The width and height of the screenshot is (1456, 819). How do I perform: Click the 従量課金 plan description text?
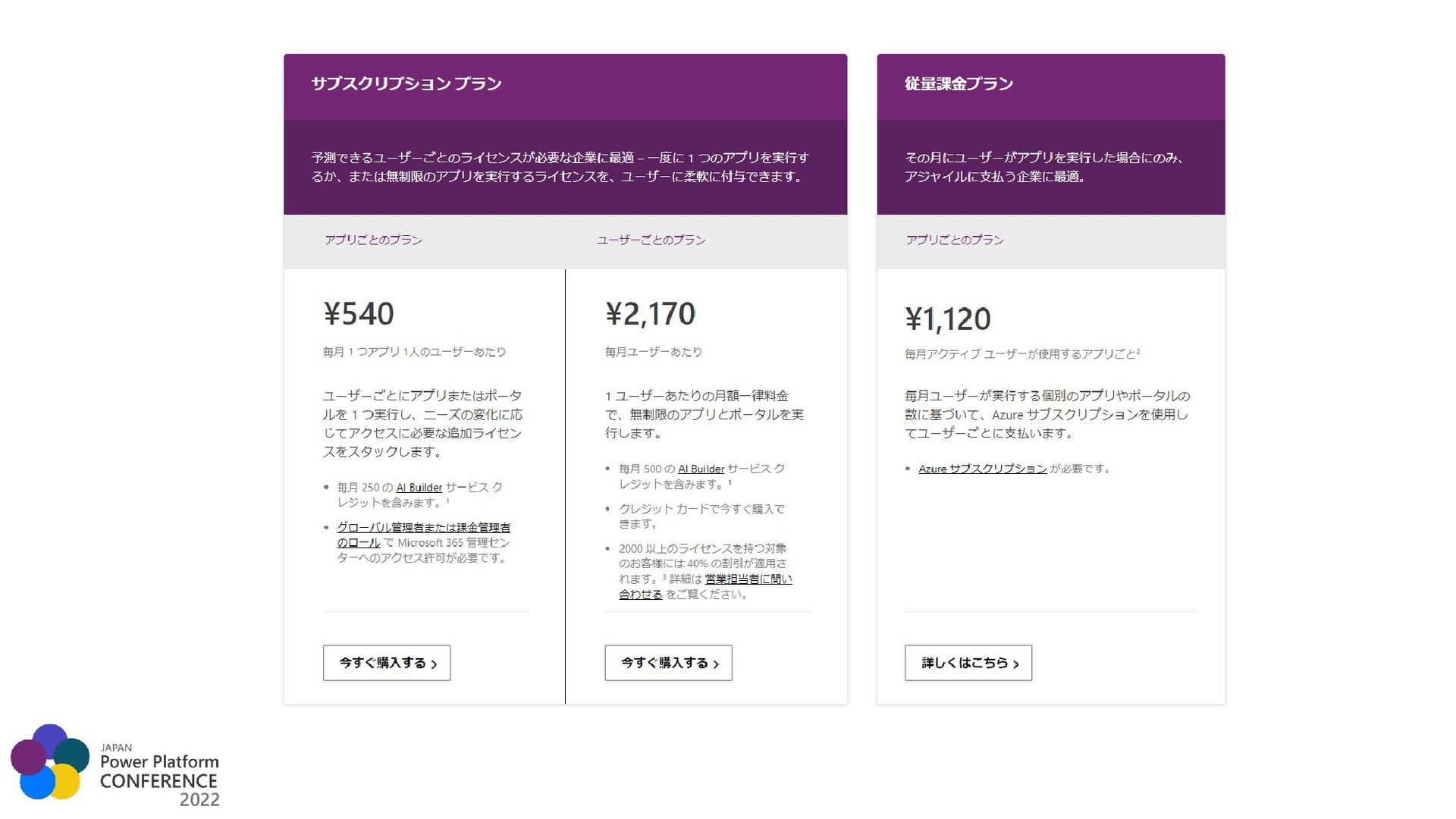pos(1043,168)
